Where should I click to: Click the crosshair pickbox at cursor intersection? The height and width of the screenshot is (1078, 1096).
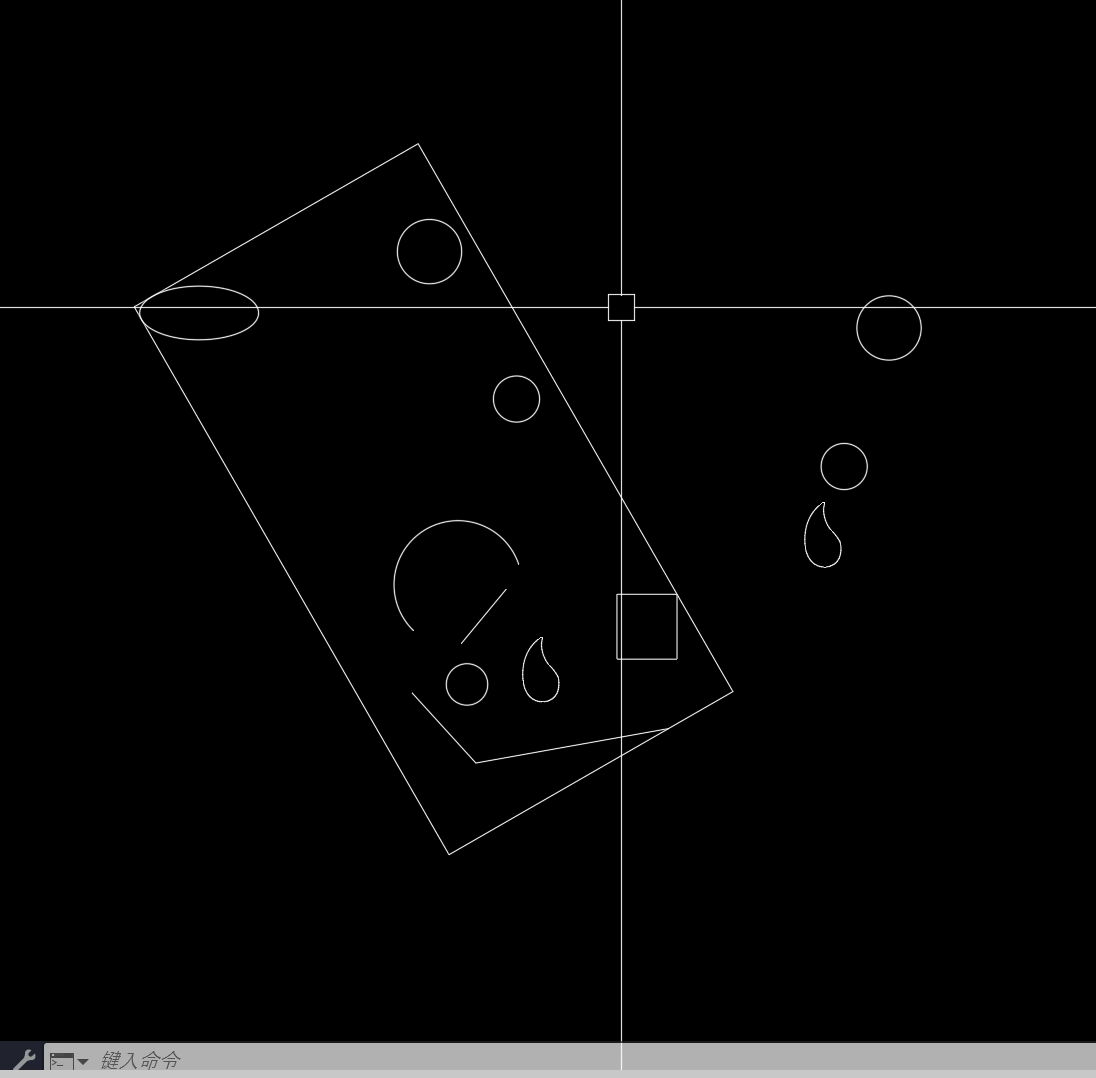tap(621, 307)
